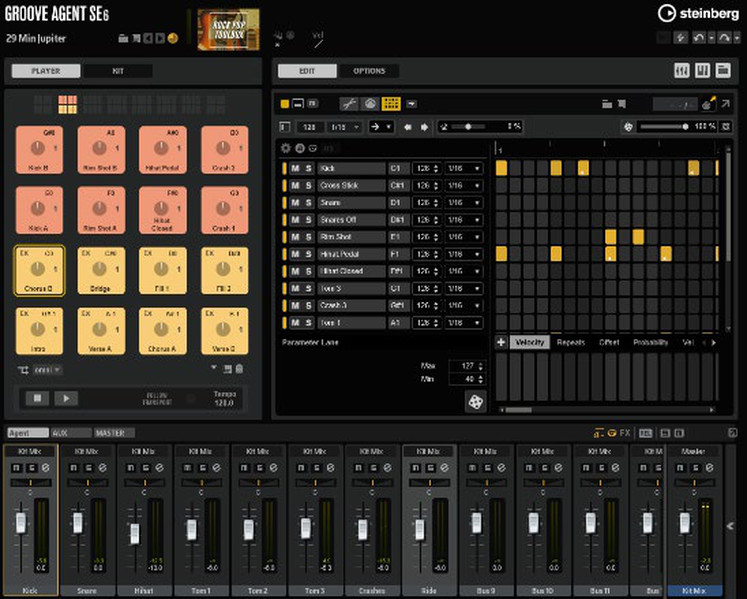Screen dimensions: 747x599
Task: Open the Kit Mix output dropdown on Snare channel
Action: pyautogui.click(x=87, y=451)
